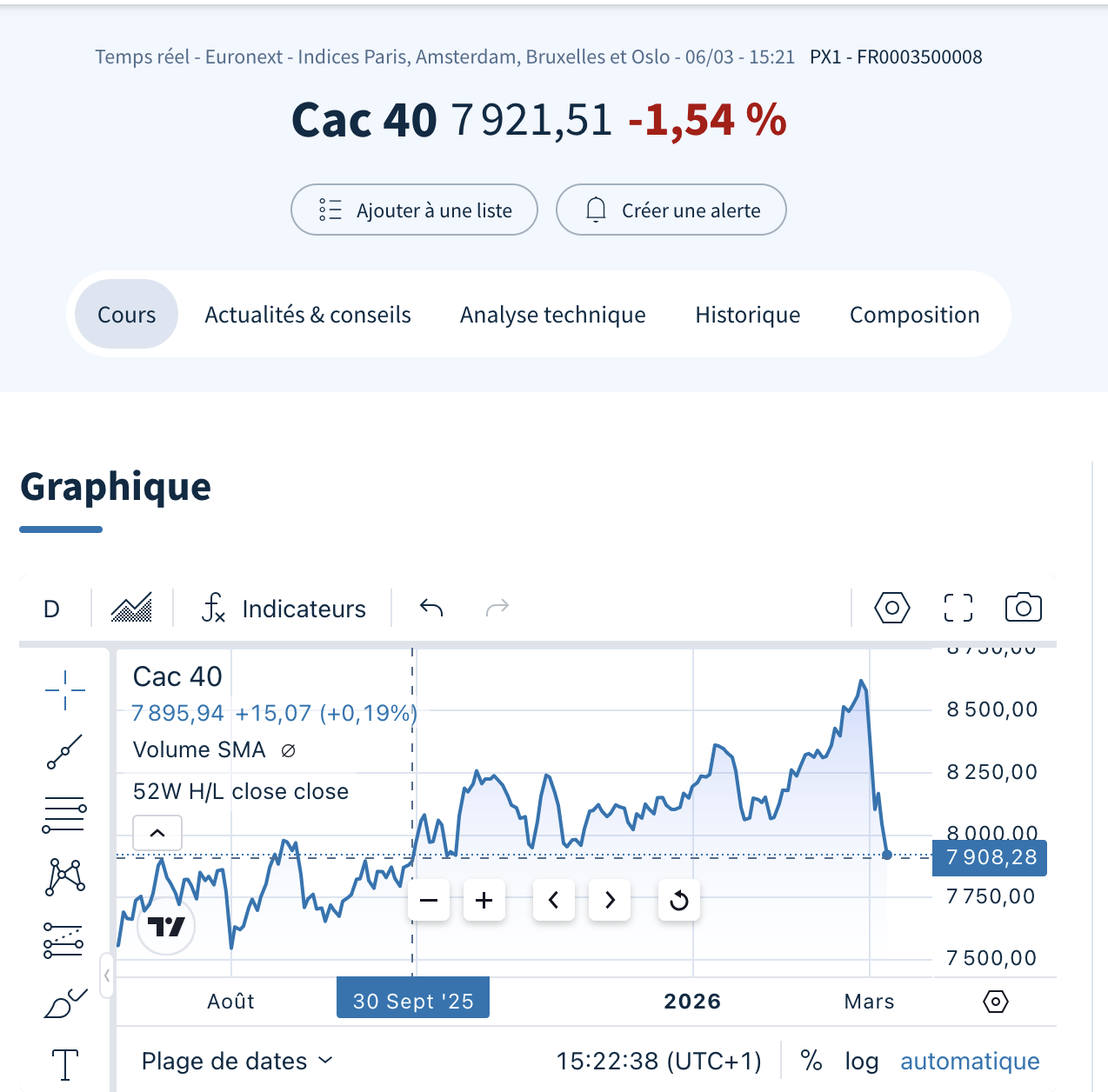Open the Composition tab

point(914,315)
